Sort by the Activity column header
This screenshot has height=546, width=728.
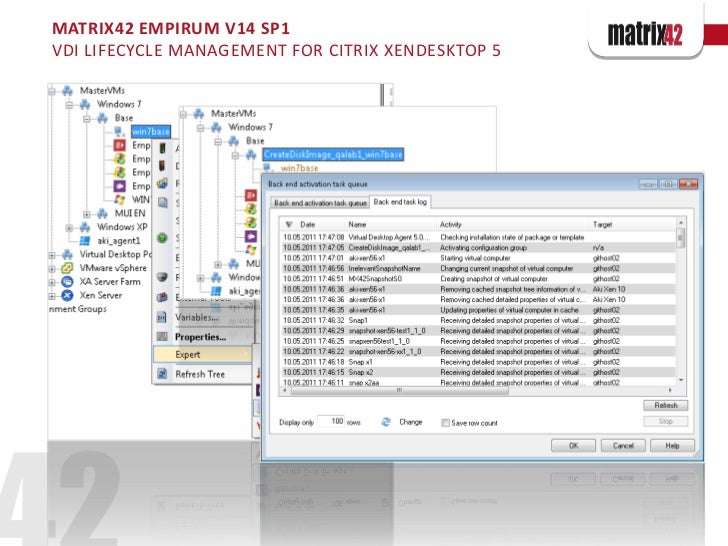pyautogui.click(x=513, y=225)
